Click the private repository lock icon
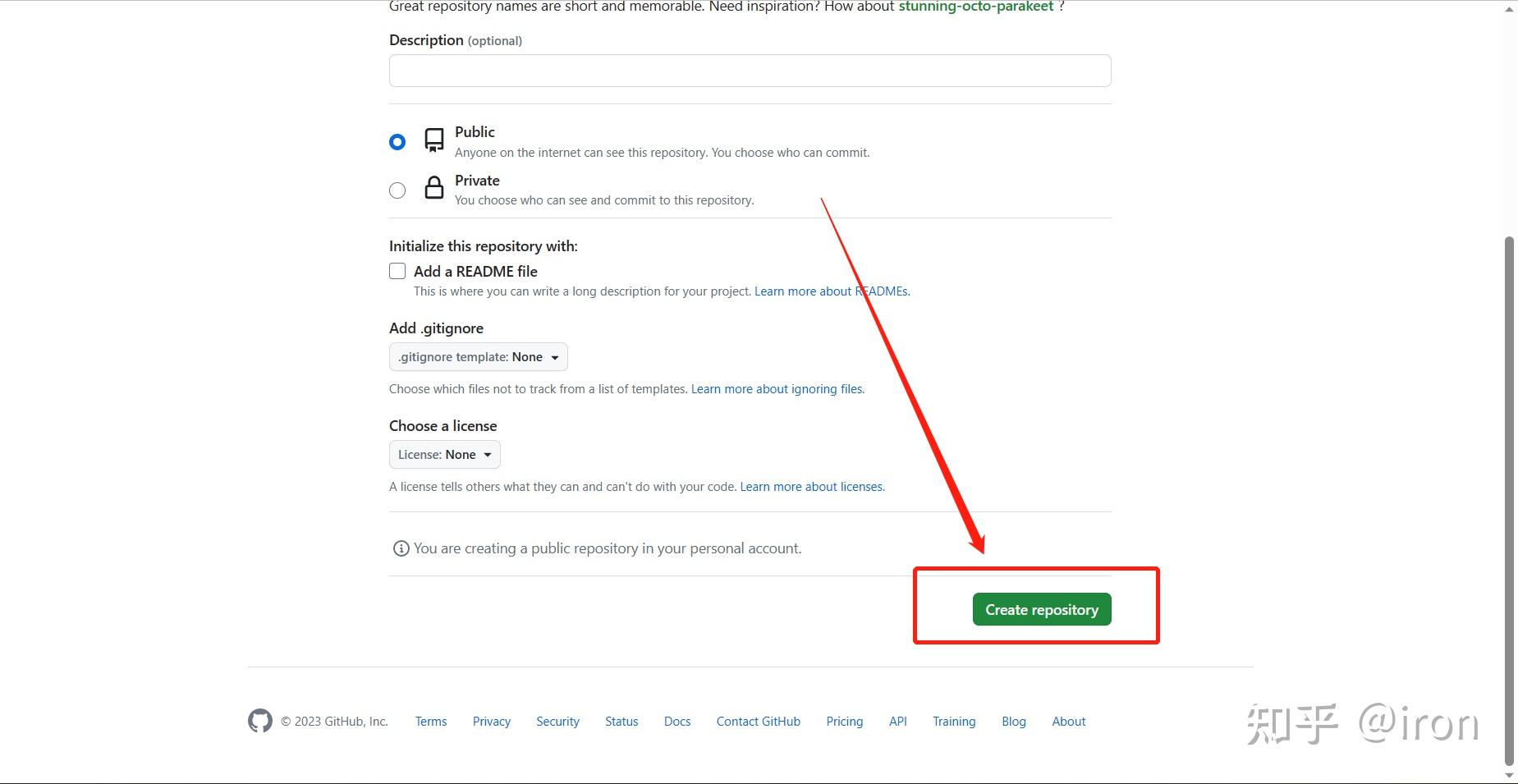 coord(434,188)
